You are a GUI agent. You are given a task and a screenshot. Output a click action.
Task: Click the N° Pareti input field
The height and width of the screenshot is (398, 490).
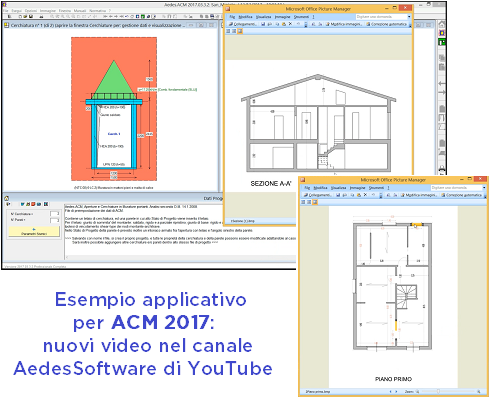55,220
